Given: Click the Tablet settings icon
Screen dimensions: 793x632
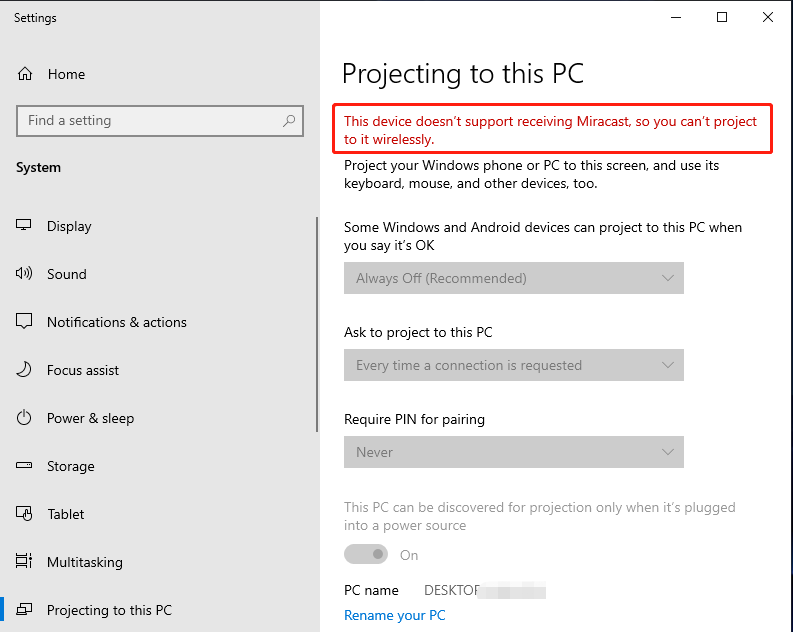Looking at the screenshot, I should click(x=24, y=514).
